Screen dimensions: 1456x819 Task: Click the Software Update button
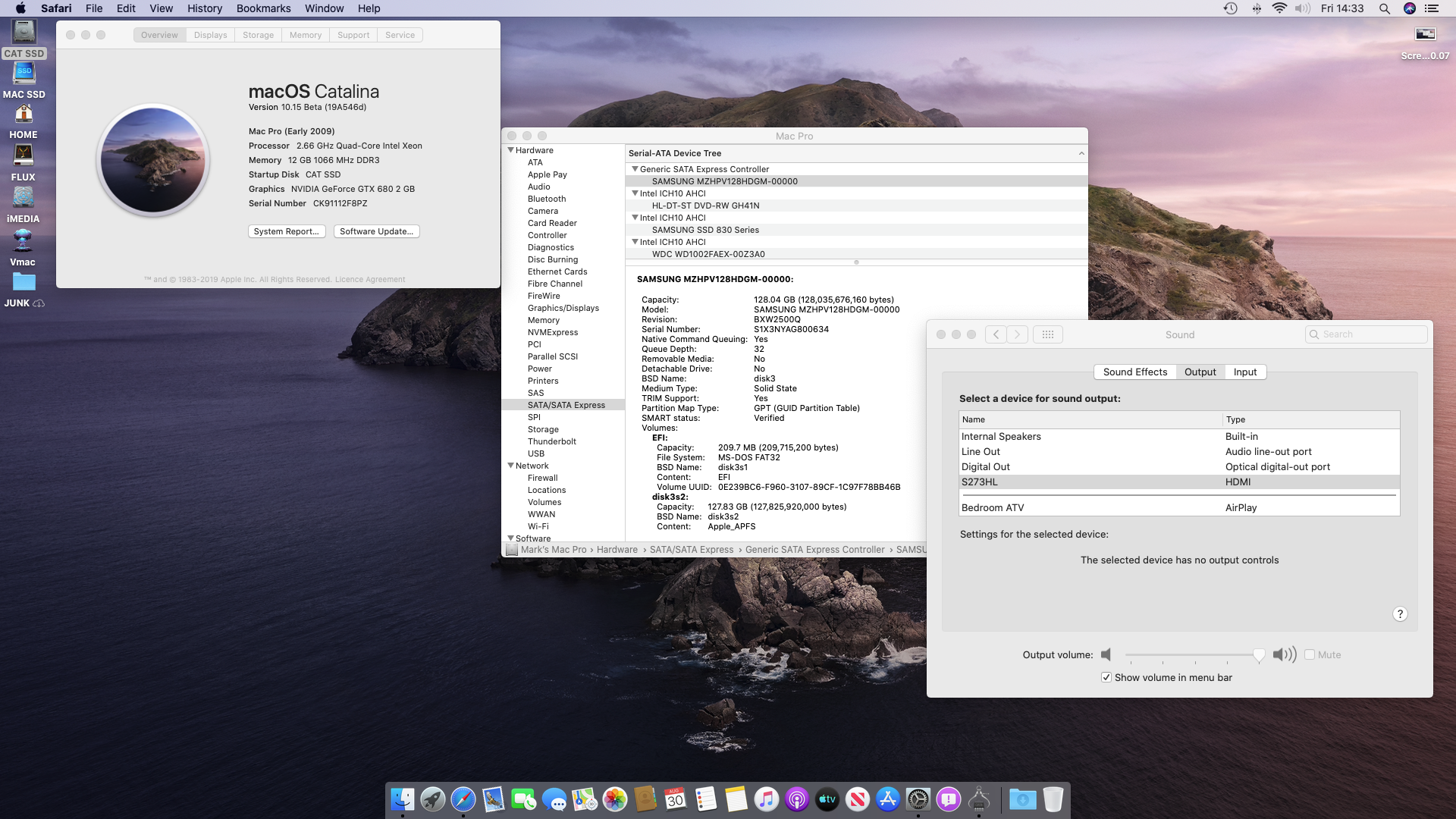pos(376,231)
